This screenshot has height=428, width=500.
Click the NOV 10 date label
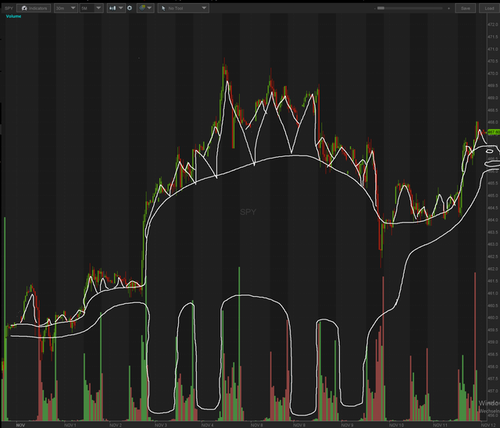[396, 425]
